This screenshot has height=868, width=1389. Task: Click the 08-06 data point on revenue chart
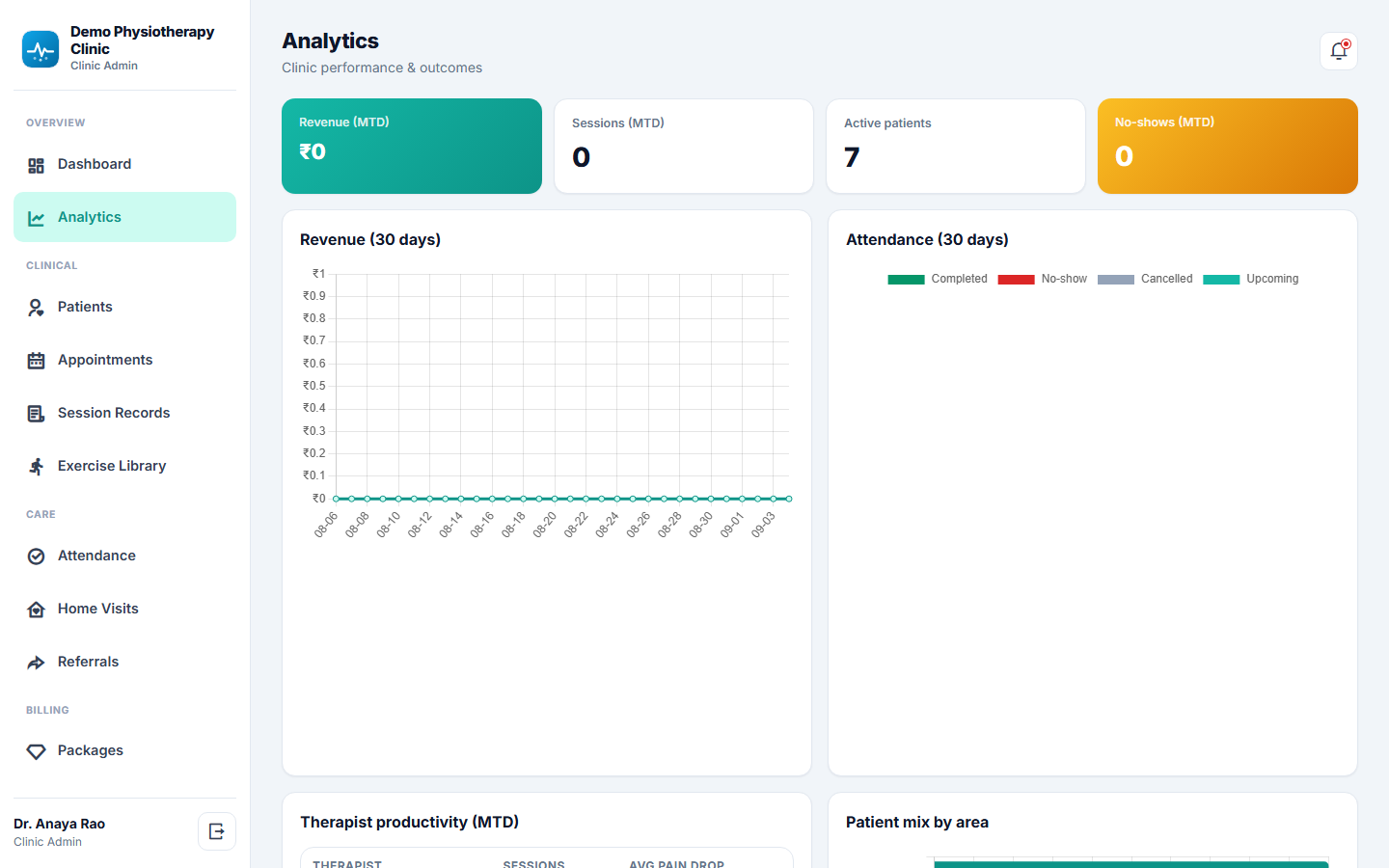(x=336, y=499)
